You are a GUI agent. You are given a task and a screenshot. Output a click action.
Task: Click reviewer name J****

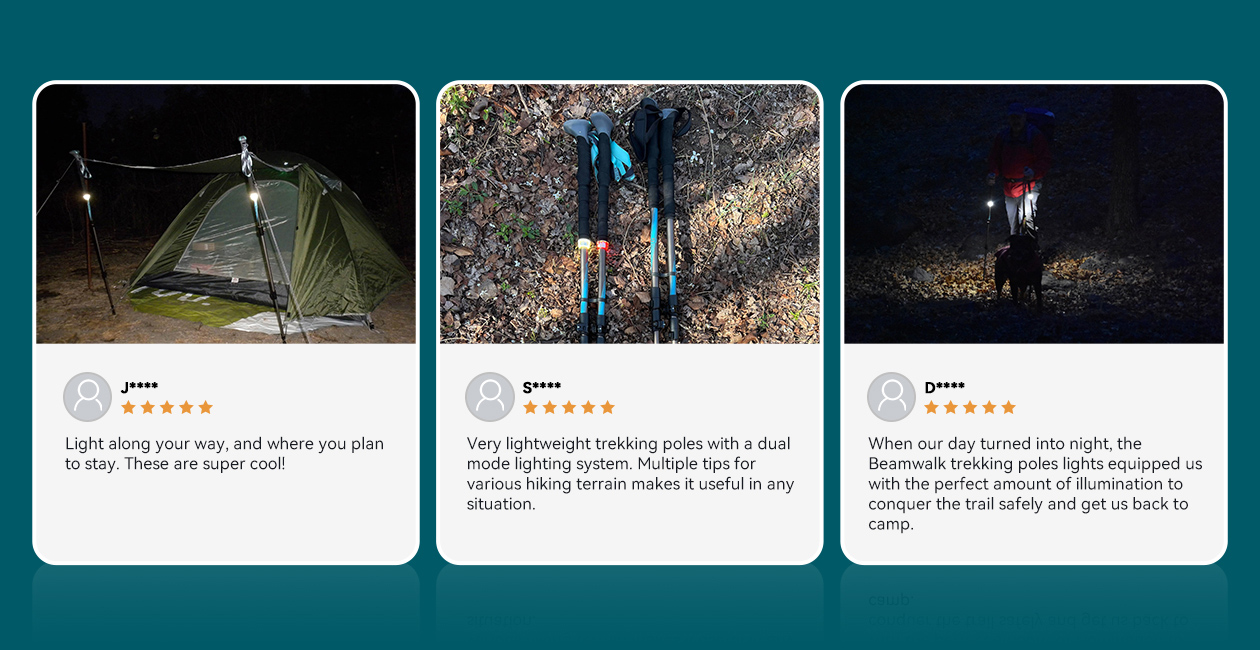click(x=139, y=387)
